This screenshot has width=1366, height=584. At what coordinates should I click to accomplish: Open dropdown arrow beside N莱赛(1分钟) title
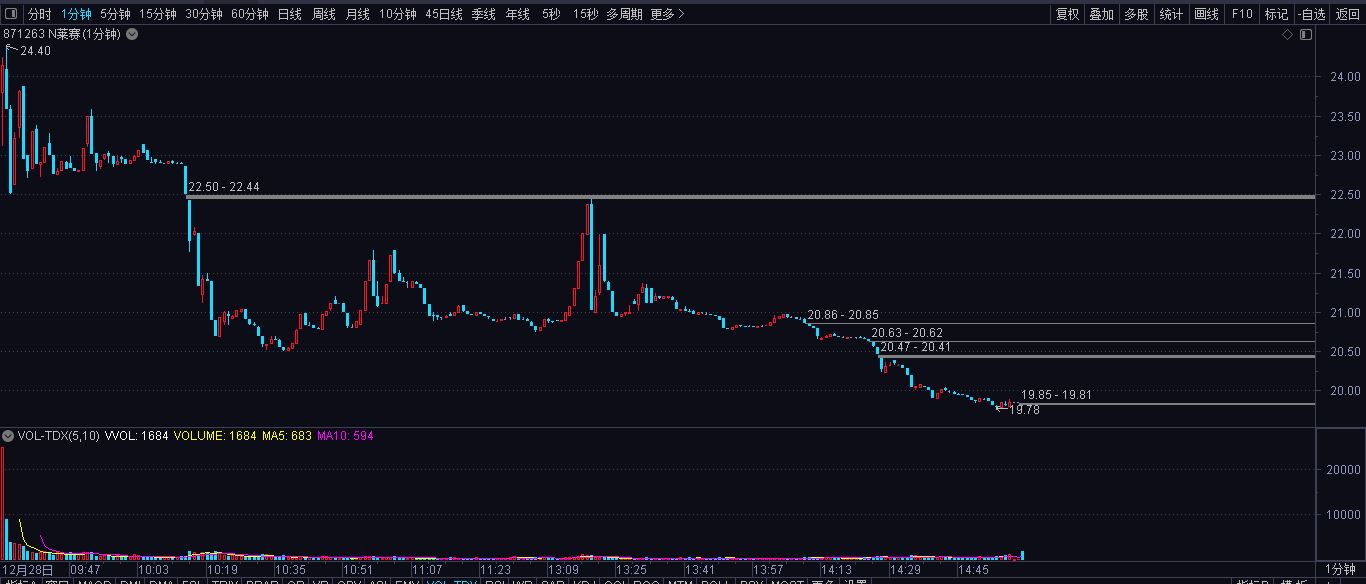(132, 34)
